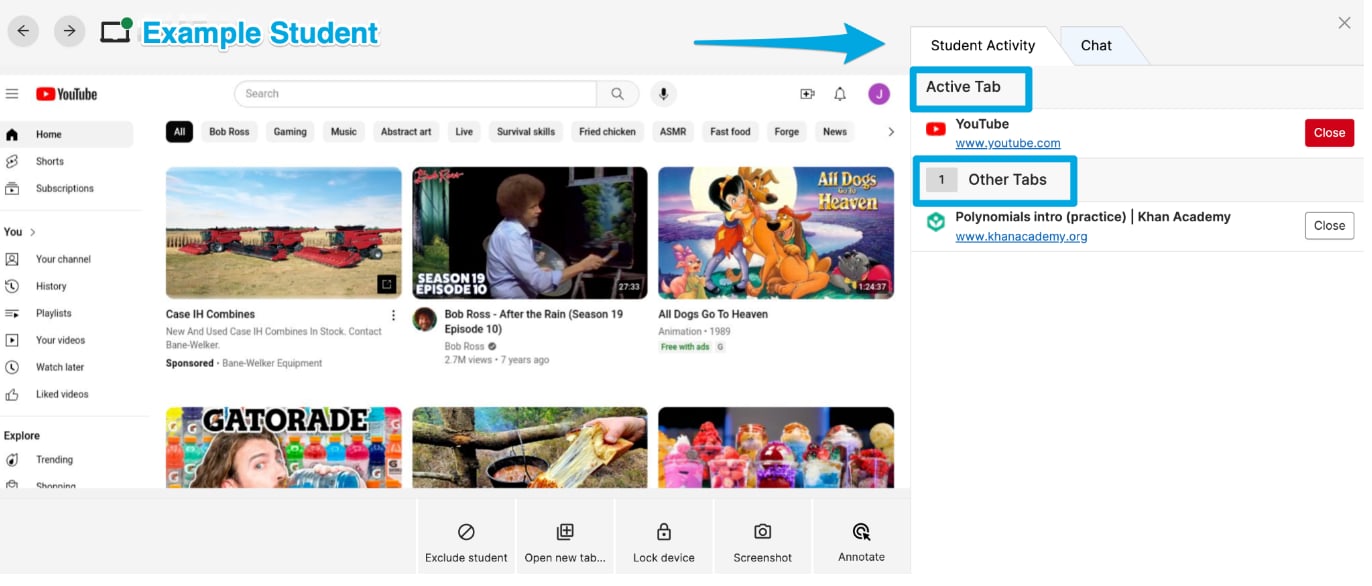Open Your channel in sidebar
This screenshot has height=586, width=1372.
[x=67, y=259]
